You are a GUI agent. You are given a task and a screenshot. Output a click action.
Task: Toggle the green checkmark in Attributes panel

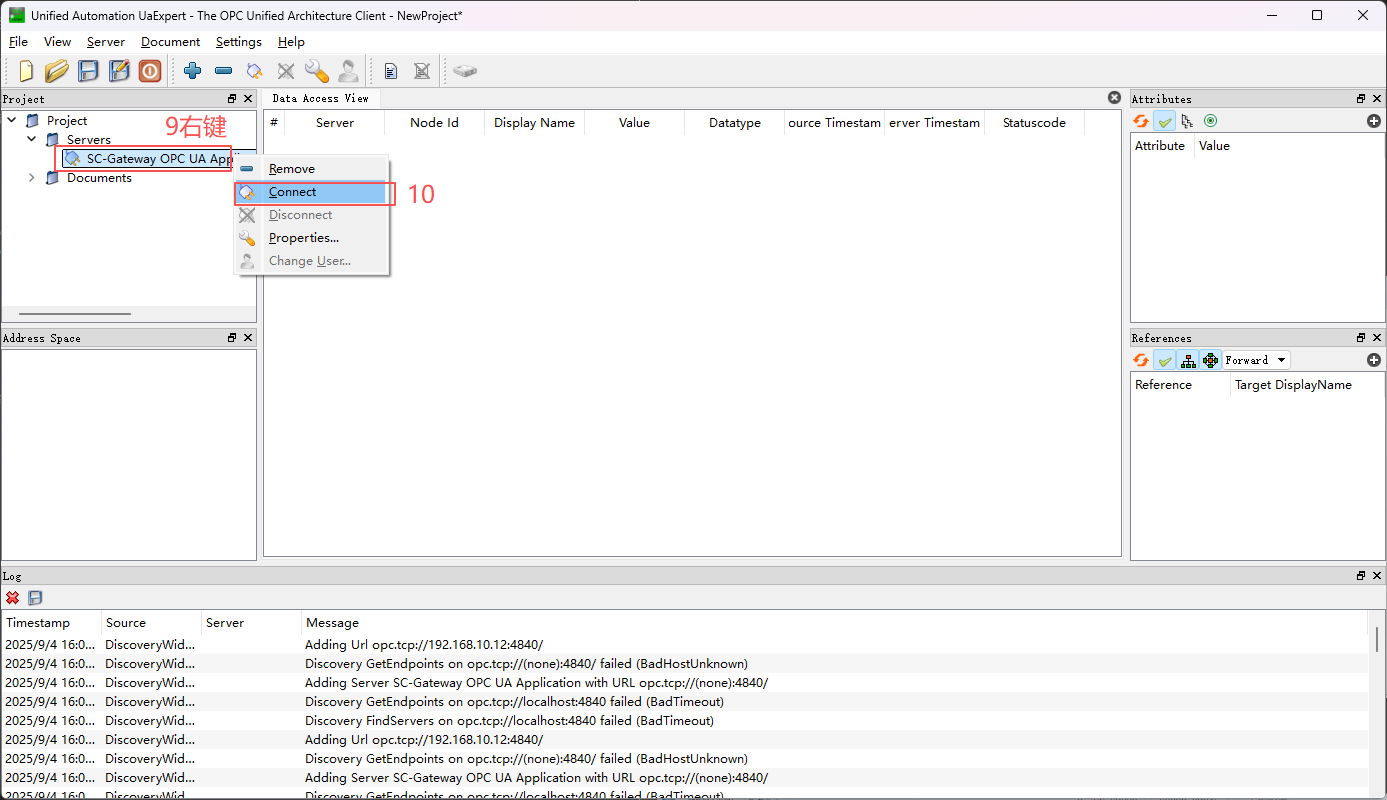click(x=1164, y=121)
